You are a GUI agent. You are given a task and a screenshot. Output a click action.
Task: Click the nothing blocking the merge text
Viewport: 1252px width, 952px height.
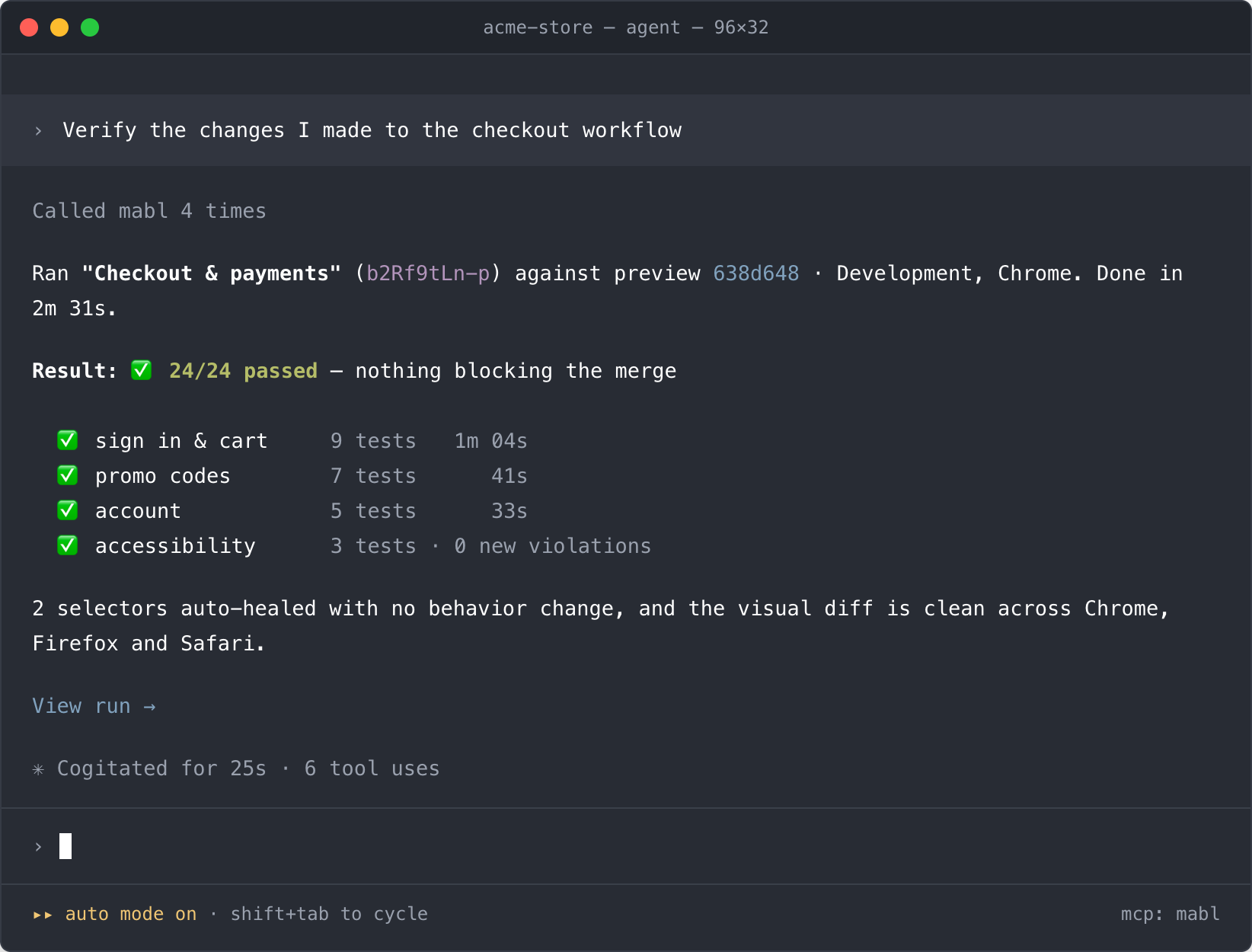pos(516,371)
